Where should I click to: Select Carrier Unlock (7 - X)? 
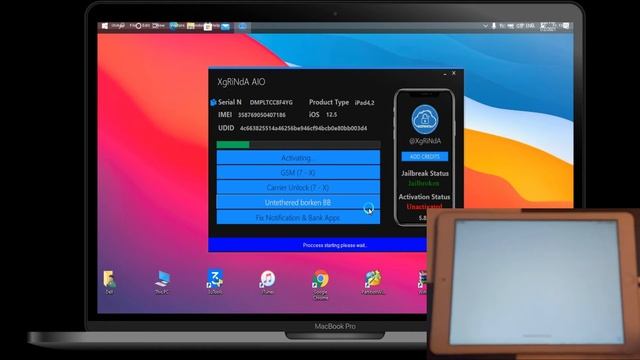click(298, 187)
